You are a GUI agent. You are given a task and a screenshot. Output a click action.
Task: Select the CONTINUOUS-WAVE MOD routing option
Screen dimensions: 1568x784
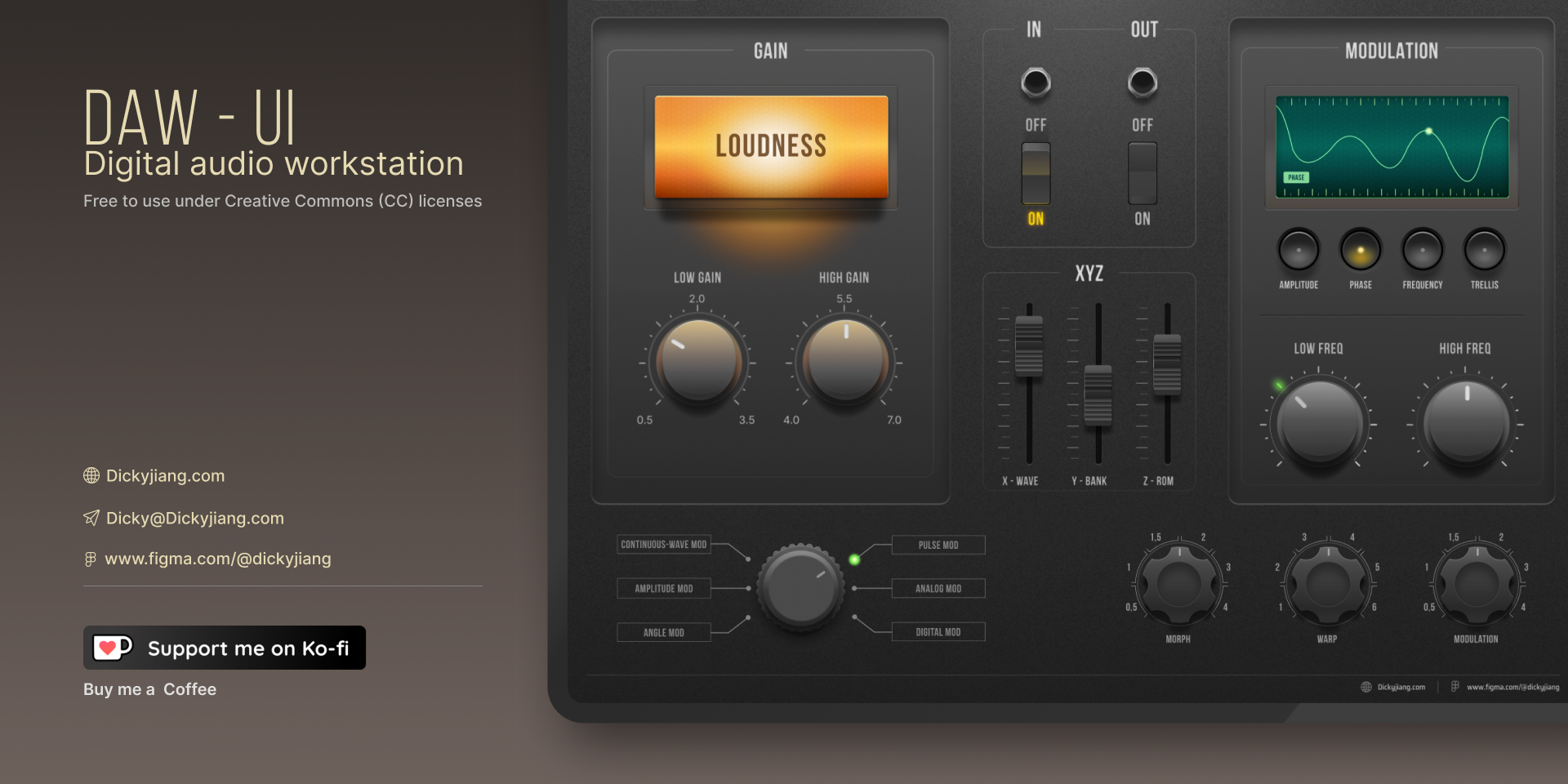(663, 545)
